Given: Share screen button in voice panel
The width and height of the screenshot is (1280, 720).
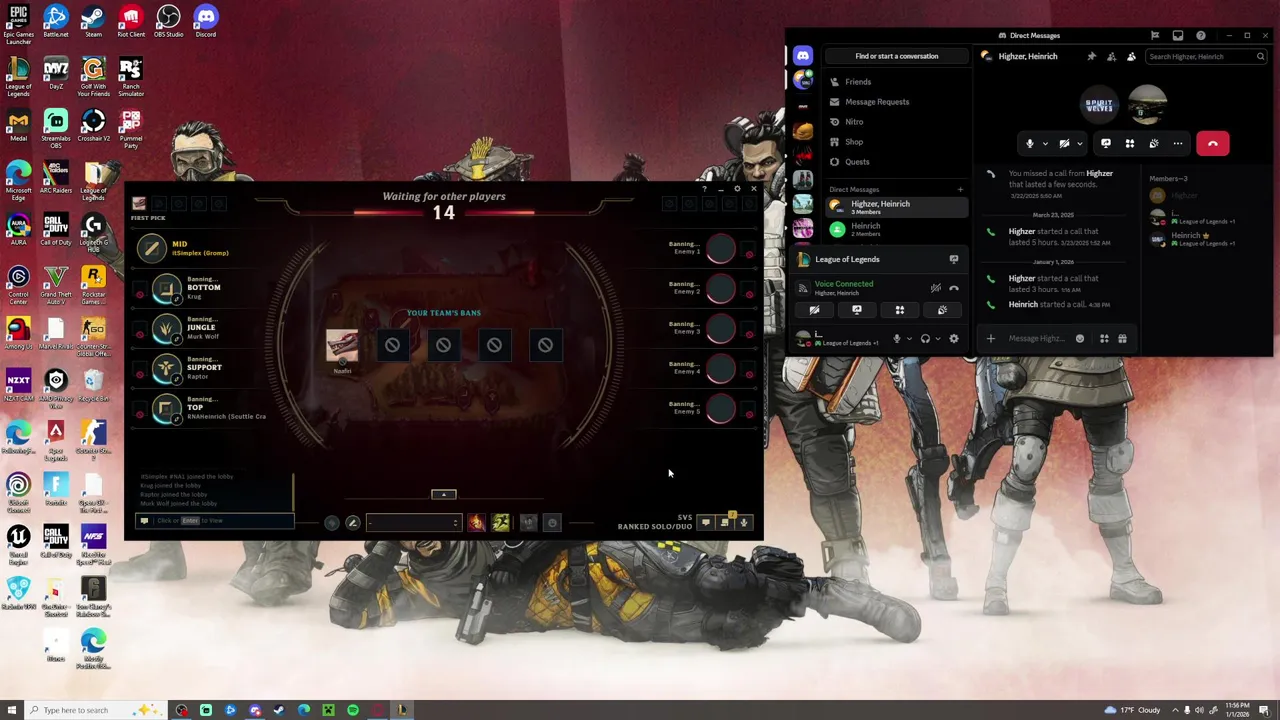Looking at the screenshot, I should (x=857, y=310).
